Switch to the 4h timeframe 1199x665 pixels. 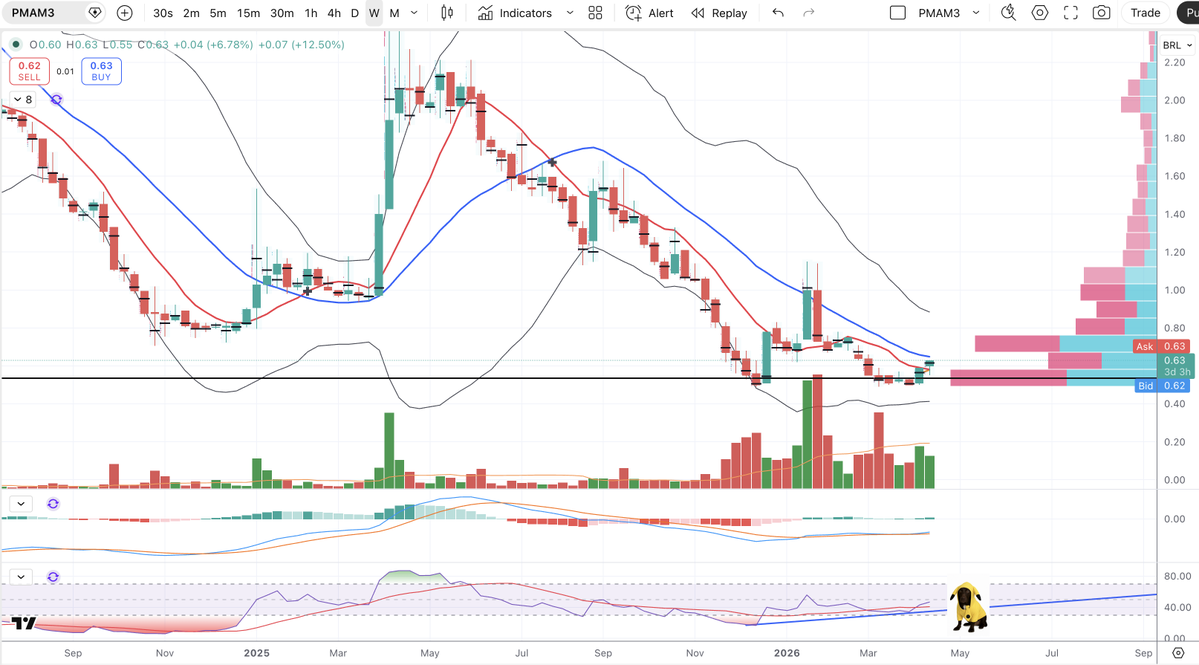[x=334, y=13]
